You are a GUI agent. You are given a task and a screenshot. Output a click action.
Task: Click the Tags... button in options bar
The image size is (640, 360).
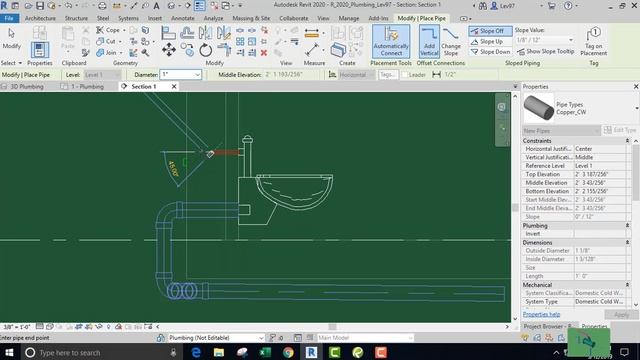tap(388, 75)
